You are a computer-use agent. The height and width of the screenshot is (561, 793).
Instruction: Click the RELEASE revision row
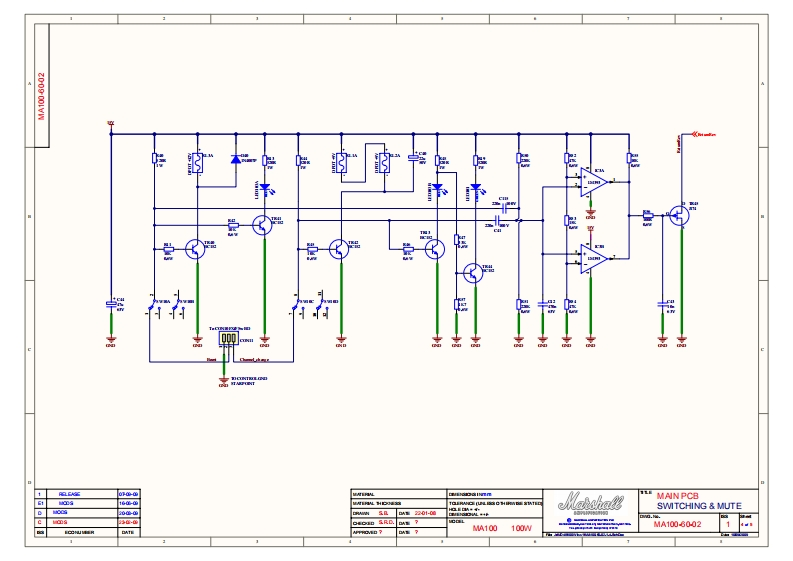point(74,494)
